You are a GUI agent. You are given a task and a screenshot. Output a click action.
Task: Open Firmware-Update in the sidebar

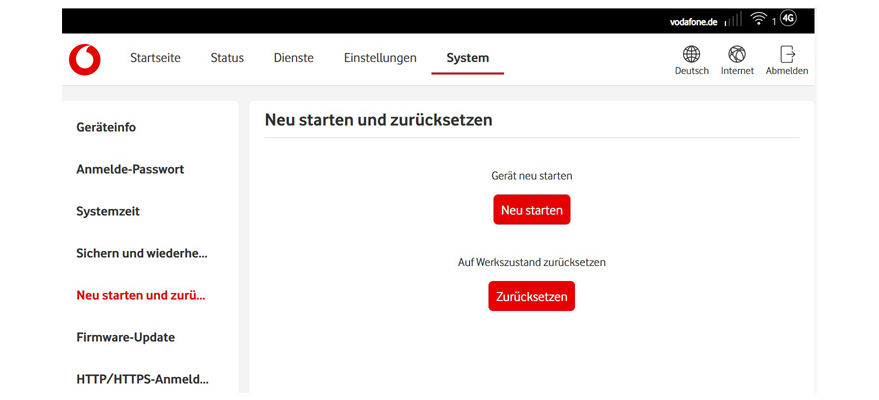(125, 338)
